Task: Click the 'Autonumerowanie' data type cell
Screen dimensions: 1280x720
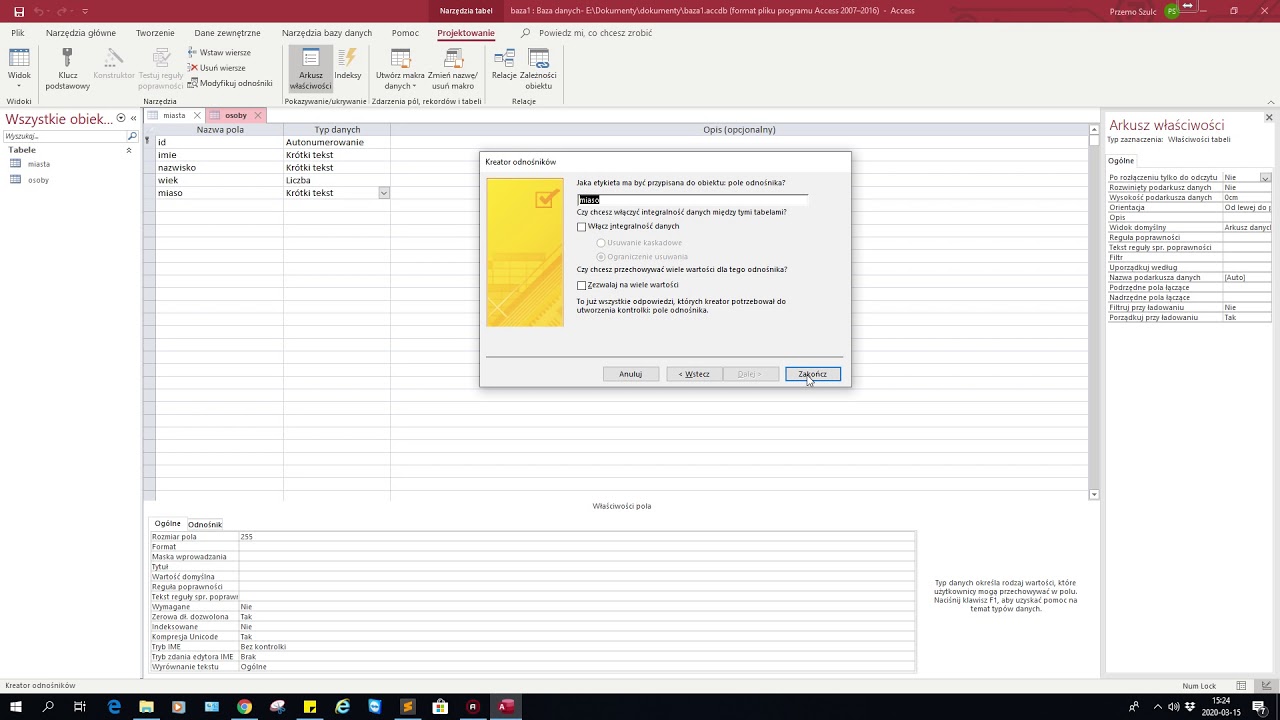Action: pyautogui.click(x=337, y=142)
